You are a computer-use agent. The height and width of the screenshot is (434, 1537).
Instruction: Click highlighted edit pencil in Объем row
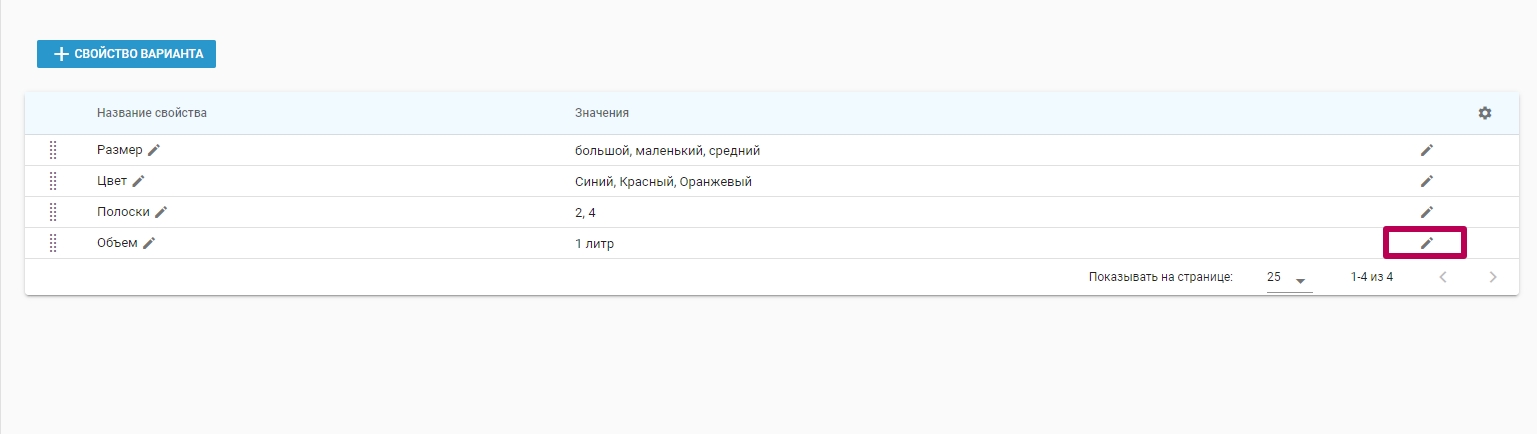(1427, 243)
